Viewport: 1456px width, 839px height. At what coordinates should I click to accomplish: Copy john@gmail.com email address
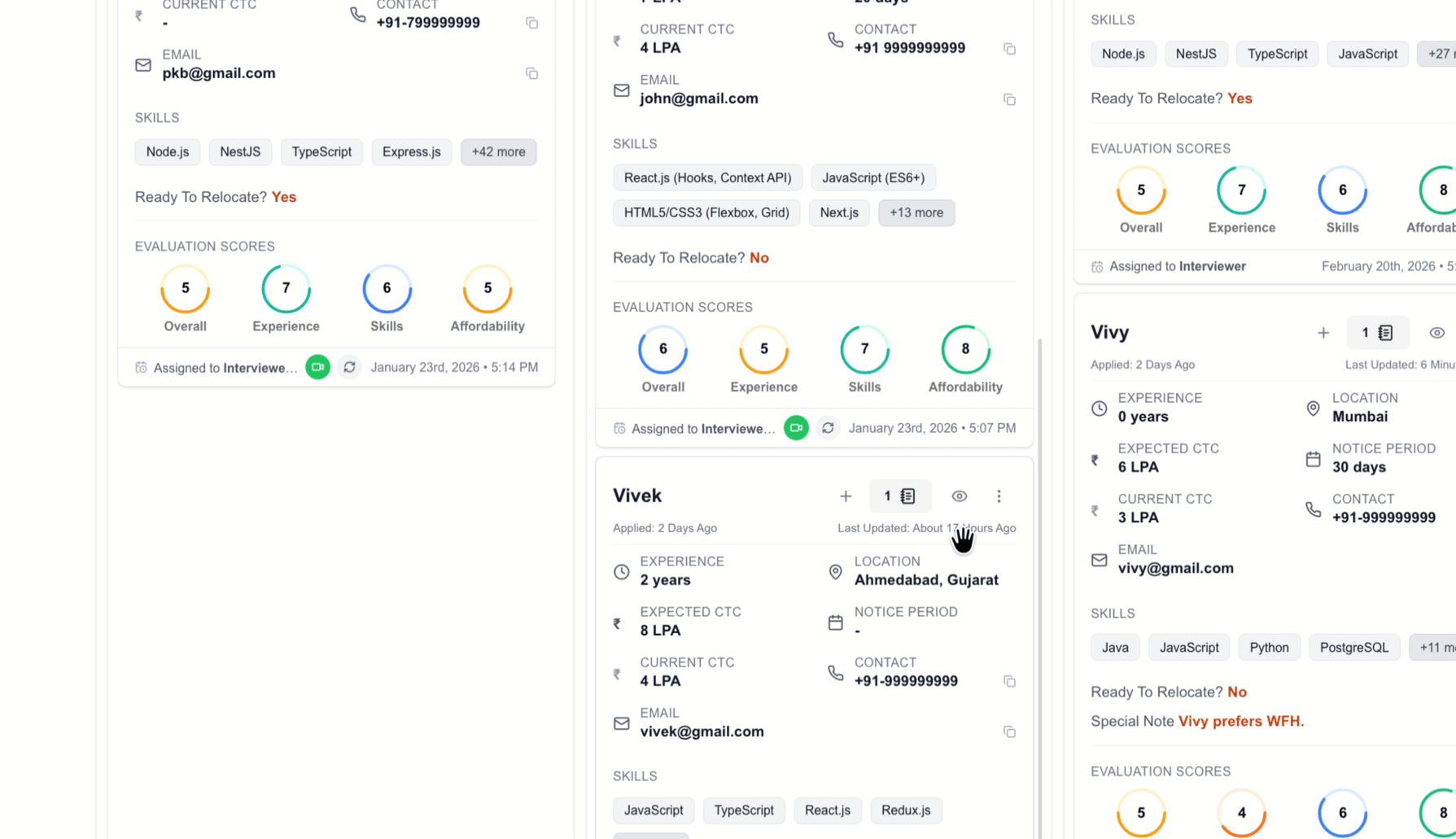[1009, 99]
